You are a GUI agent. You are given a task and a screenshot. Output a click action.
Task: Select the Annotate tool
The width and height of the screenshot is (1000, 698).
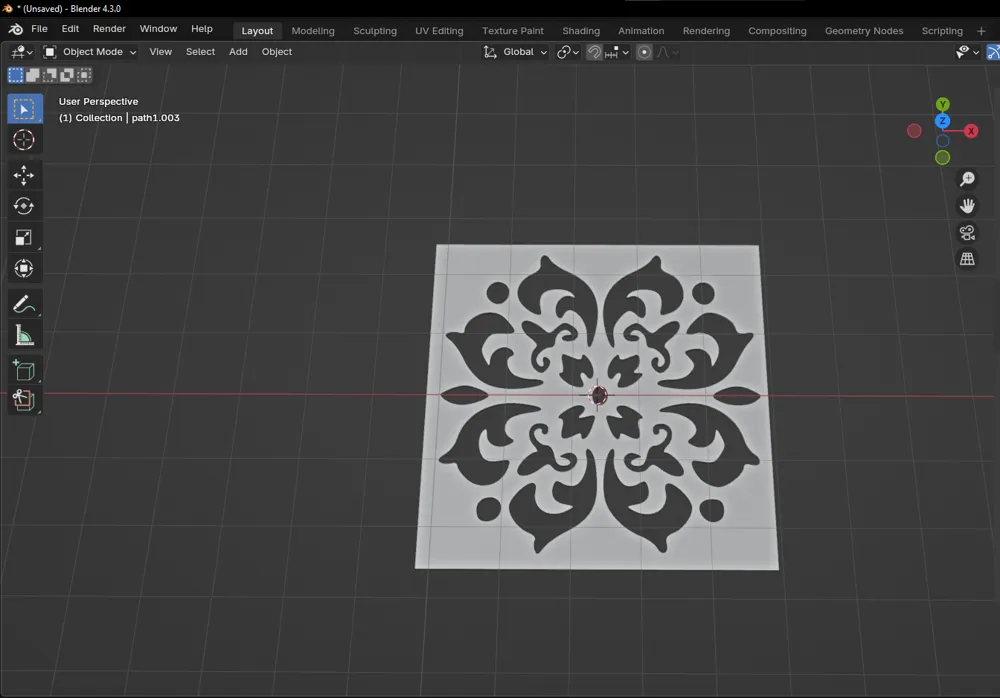24,304
